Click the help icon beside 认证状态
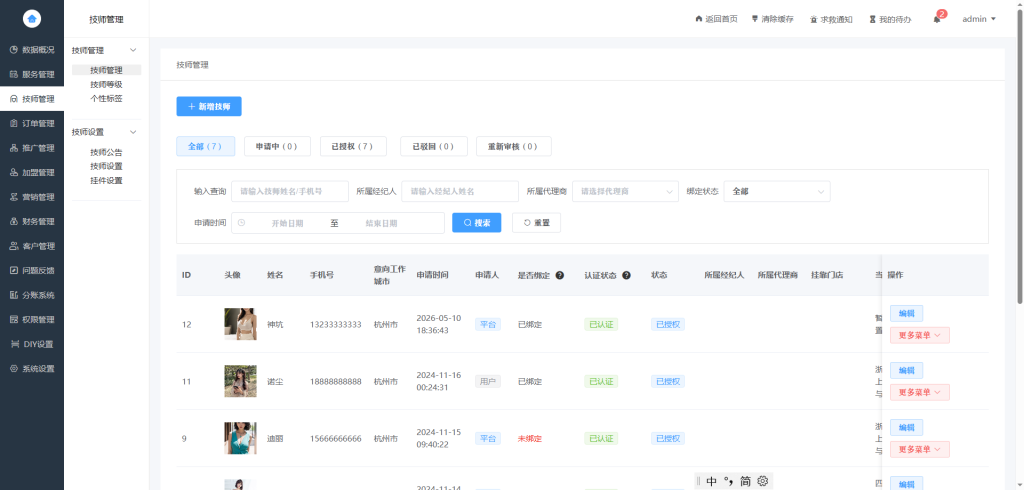The height and width of the screenshot is (490, 1024). 626,275
